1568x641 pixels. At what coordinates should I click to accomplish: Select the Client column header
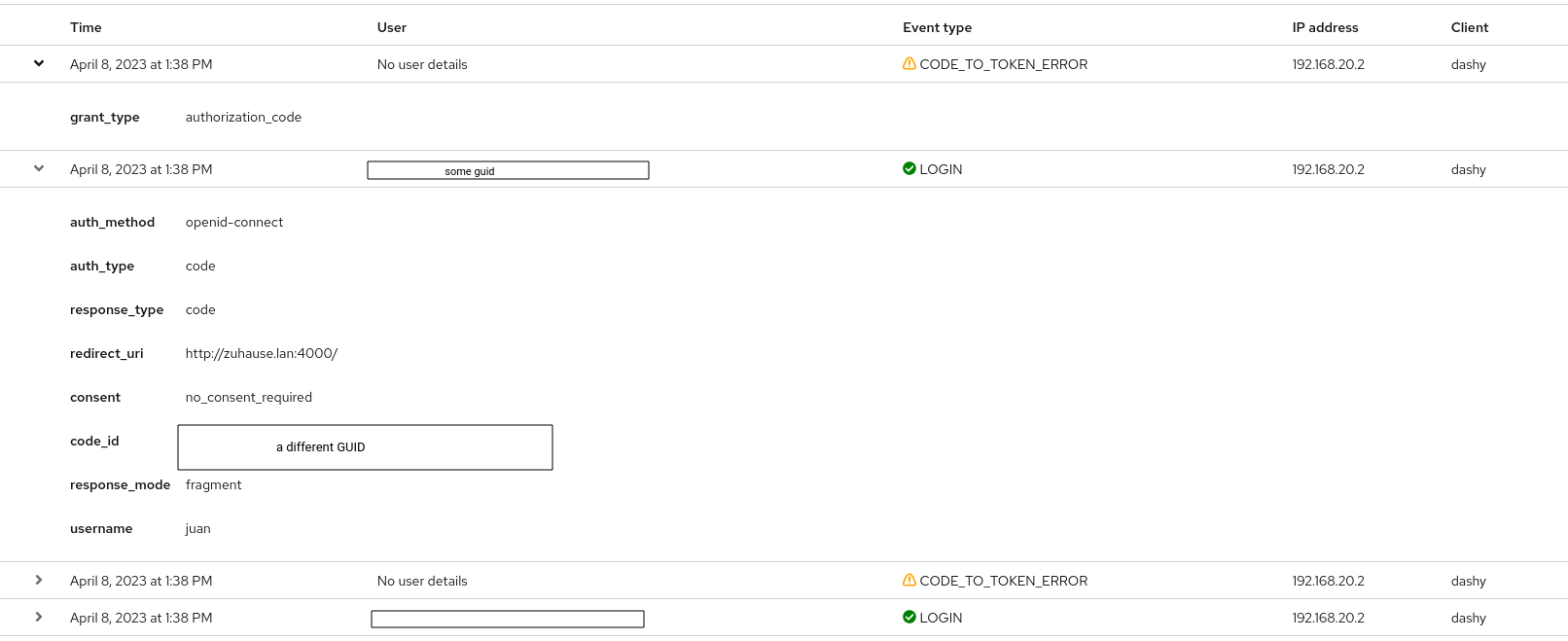click(x=1470, y=27)
